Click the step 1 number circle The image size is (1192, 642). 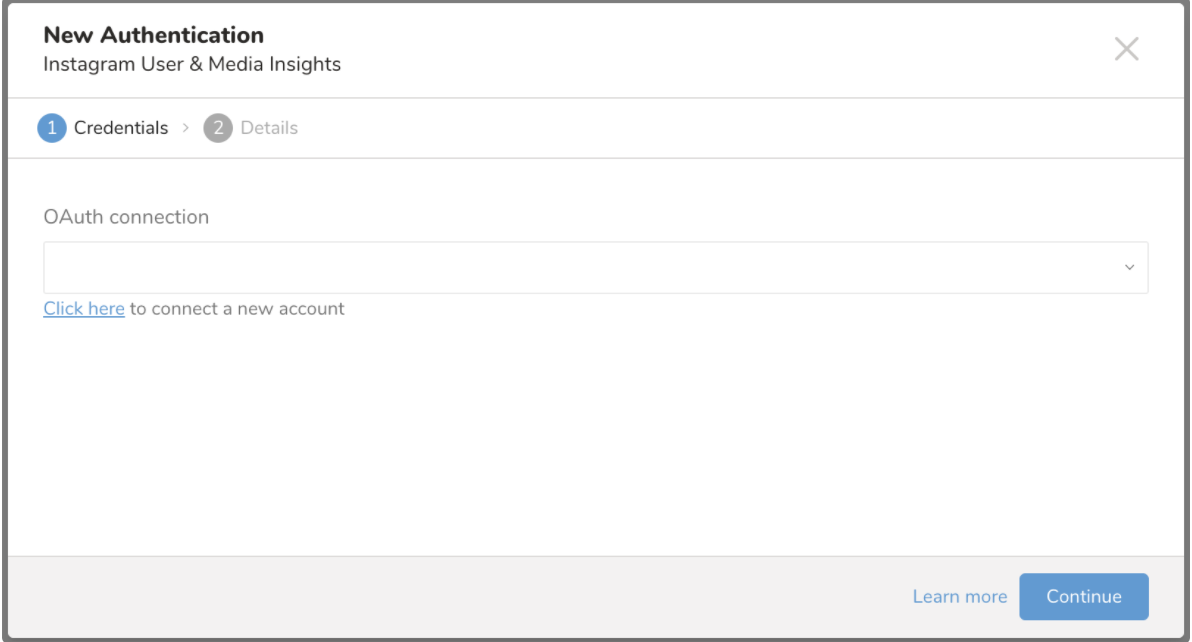(x=51, y=128)
